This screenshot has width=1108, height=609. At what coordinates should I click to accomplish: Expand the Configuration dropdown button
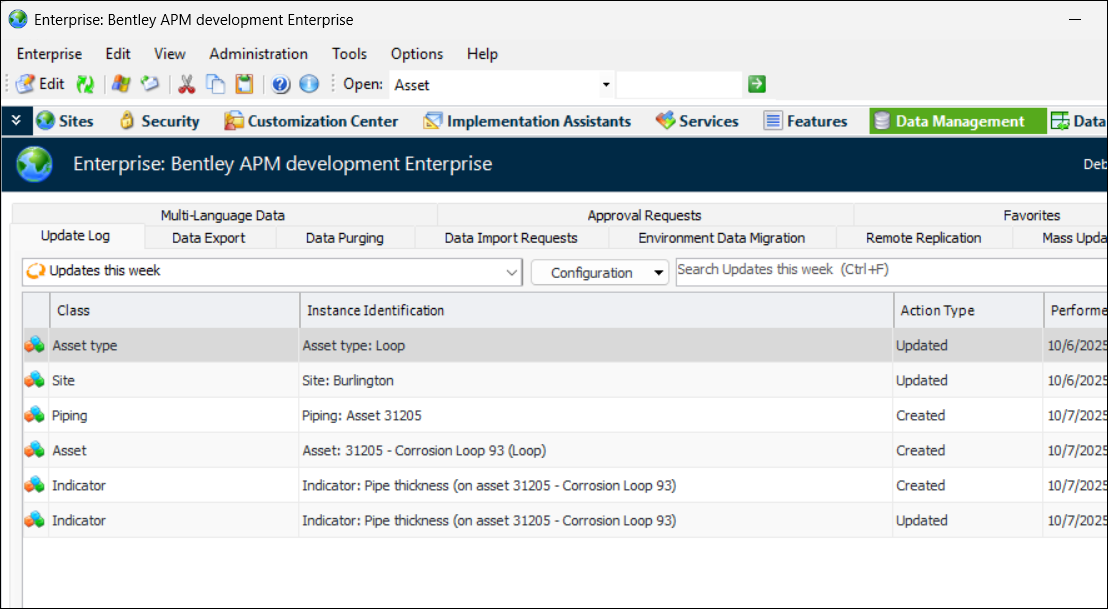point(658,273)
